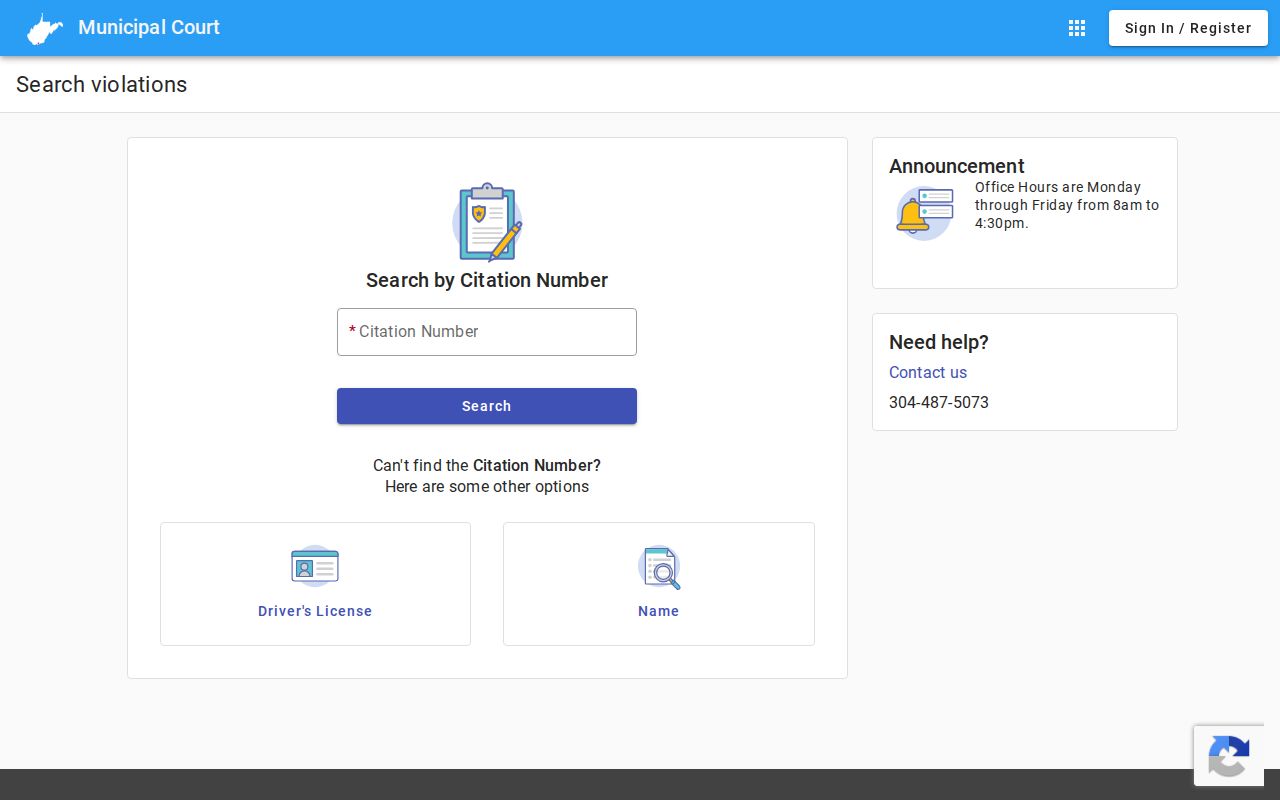
Task: Click the Announcement heading
Action: [x=957, y=166]
